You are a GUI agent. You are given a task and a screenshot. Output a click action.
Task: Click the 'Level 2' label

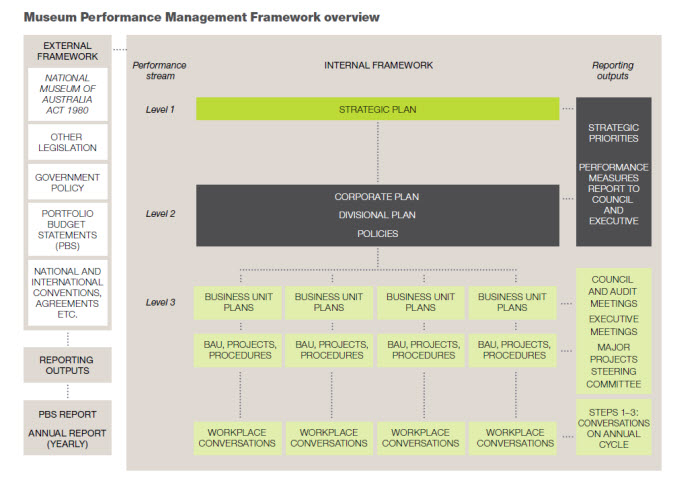click(160, 214)
